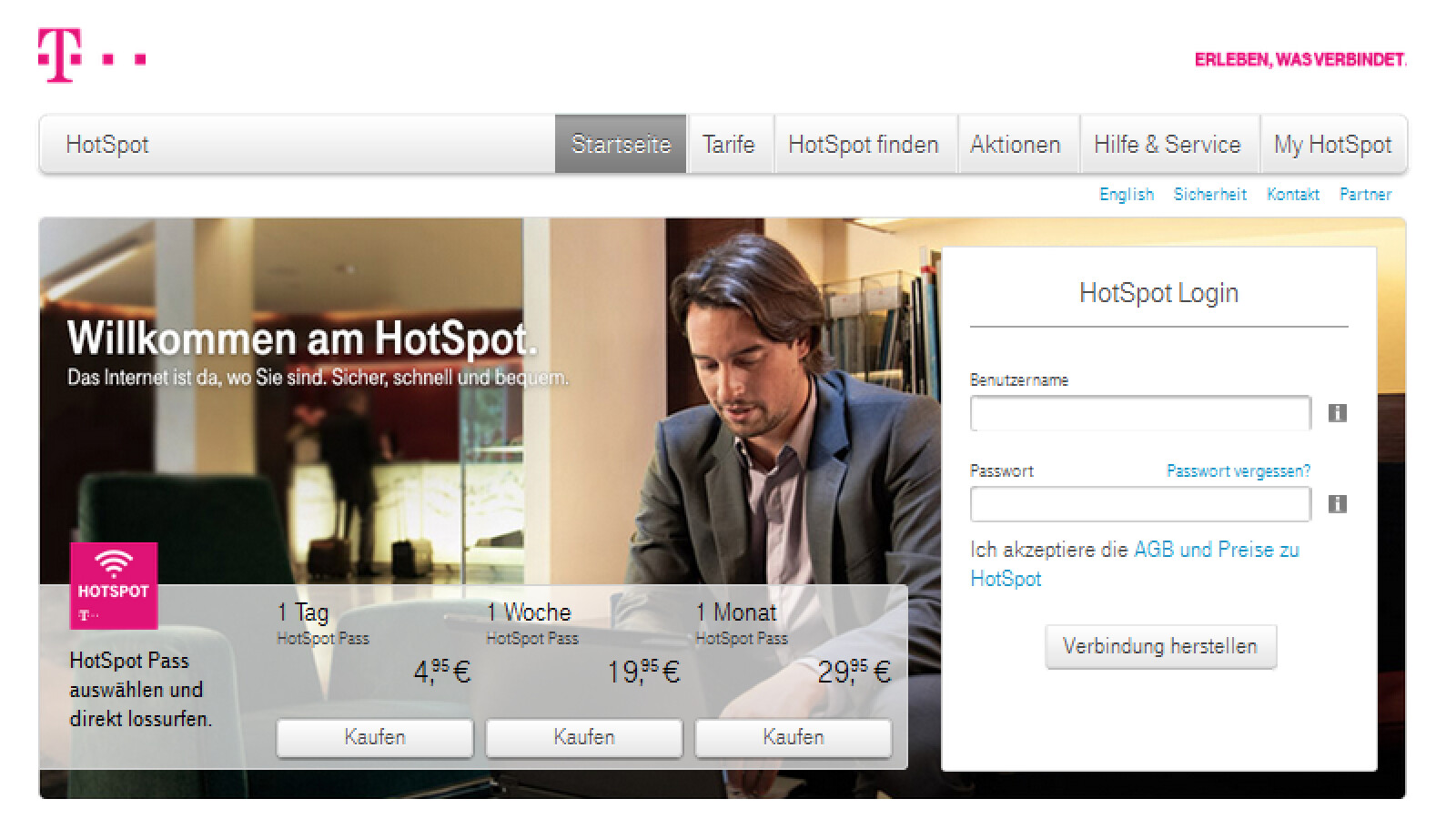Open info icon next to Passwort field
This screenshot has width=1456, height=819.
(1337, 504)
